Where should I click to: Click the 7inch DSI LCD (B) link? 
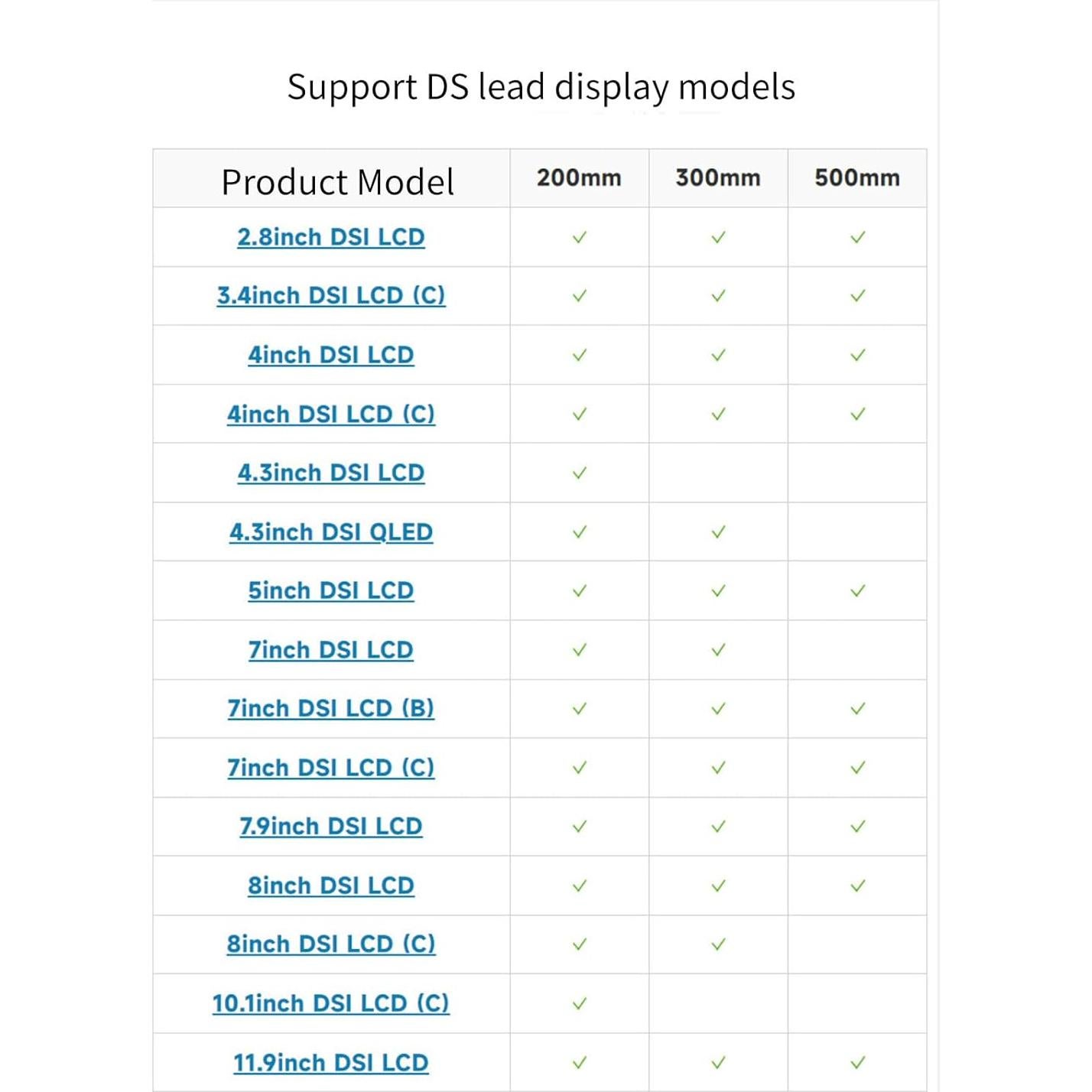tap(330, 709)
